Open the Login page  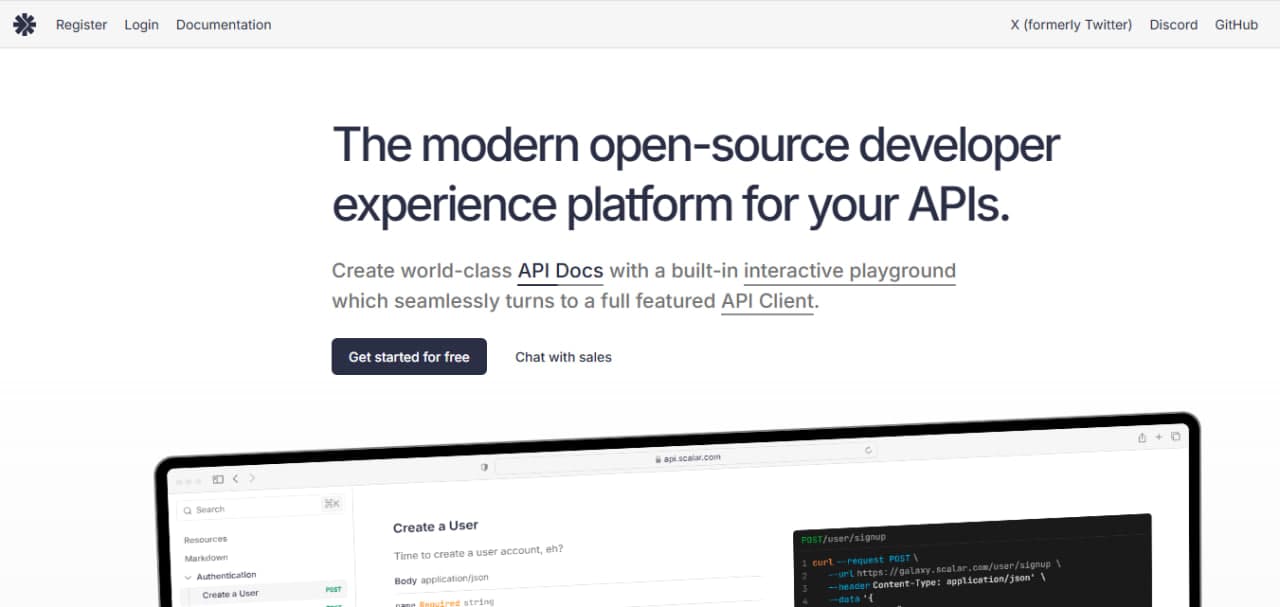pos(141,25)
